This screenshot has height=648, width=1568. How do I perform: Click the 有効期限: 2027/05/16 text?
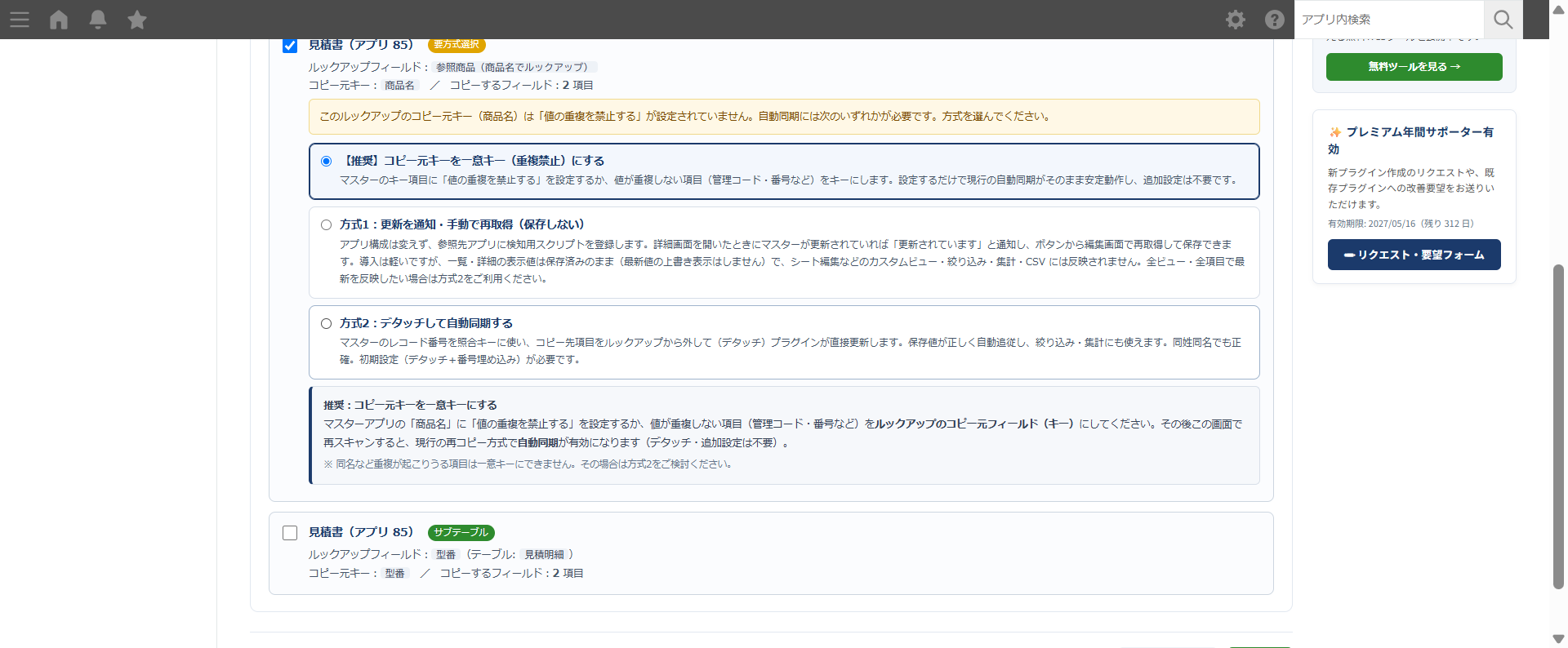pyautogui.click(x=1401, y=224)
